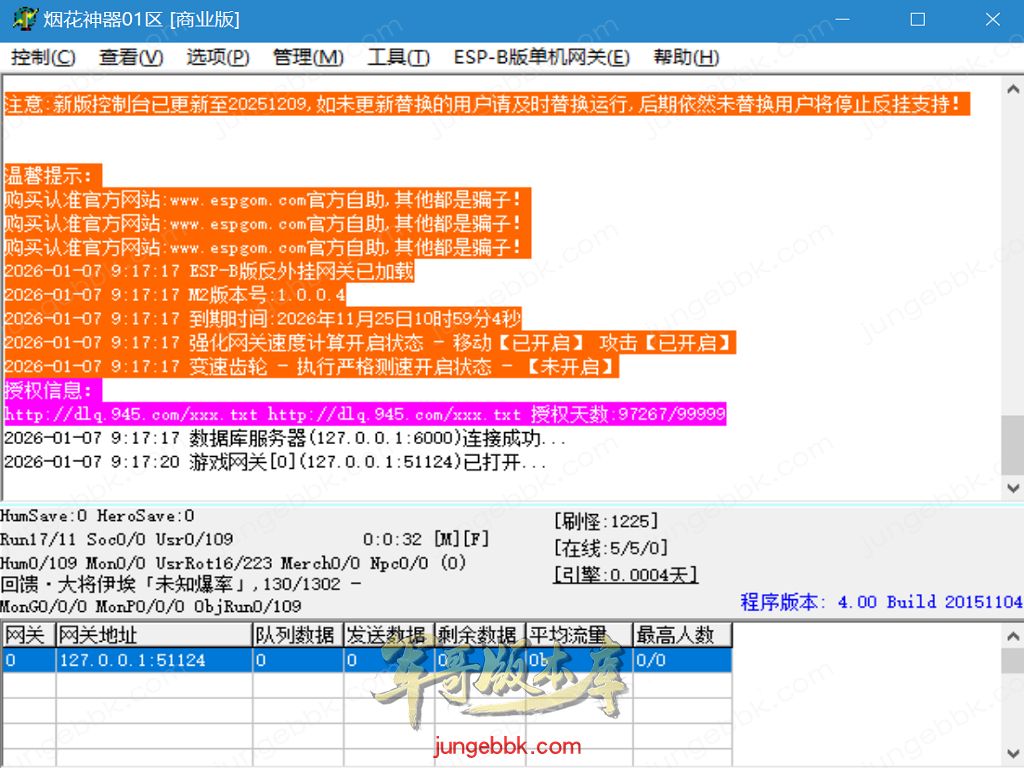Viewport: 1024px width, 768px height.
Task: Open the 帮助(H) menu
Action: pyautogui.click(x=686, y=58)
